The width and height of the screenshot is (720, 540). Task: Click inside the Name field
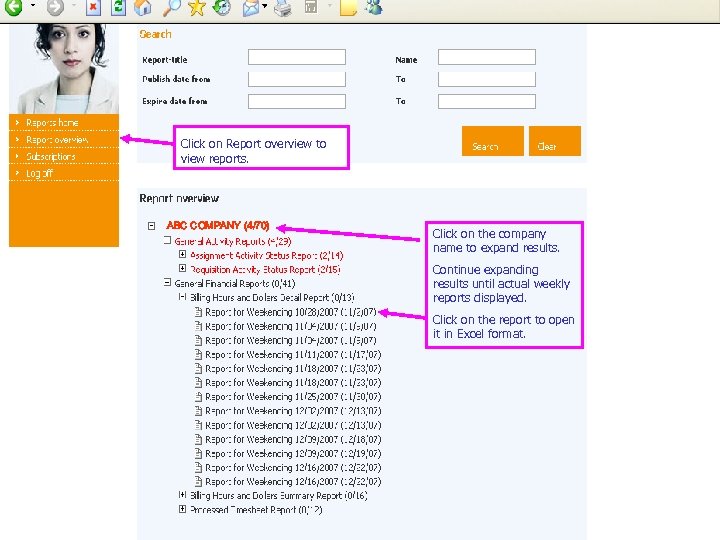pos(487,57)
